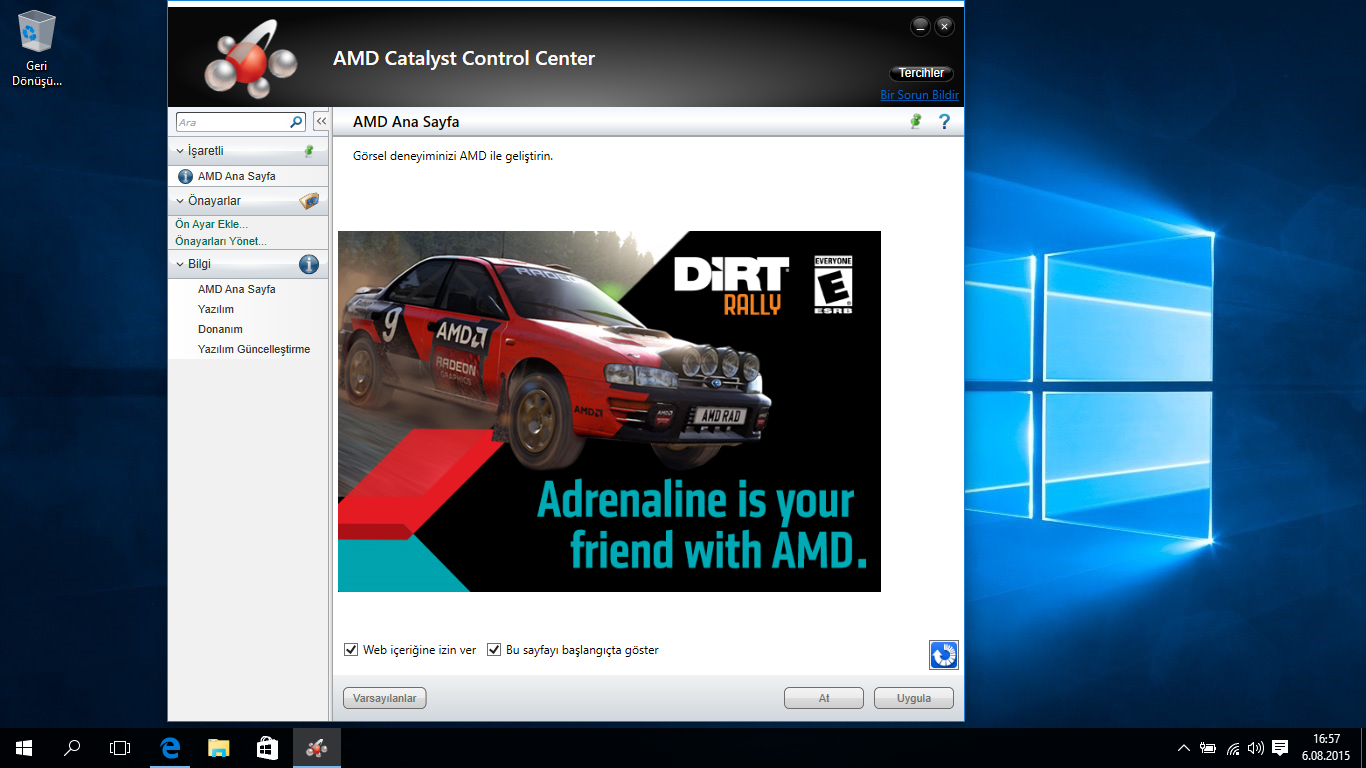The width and height of the screenshot is (1366, 768).
Task: Launch Microsoft Edge from the taskbar
Action: click(170, 748)
